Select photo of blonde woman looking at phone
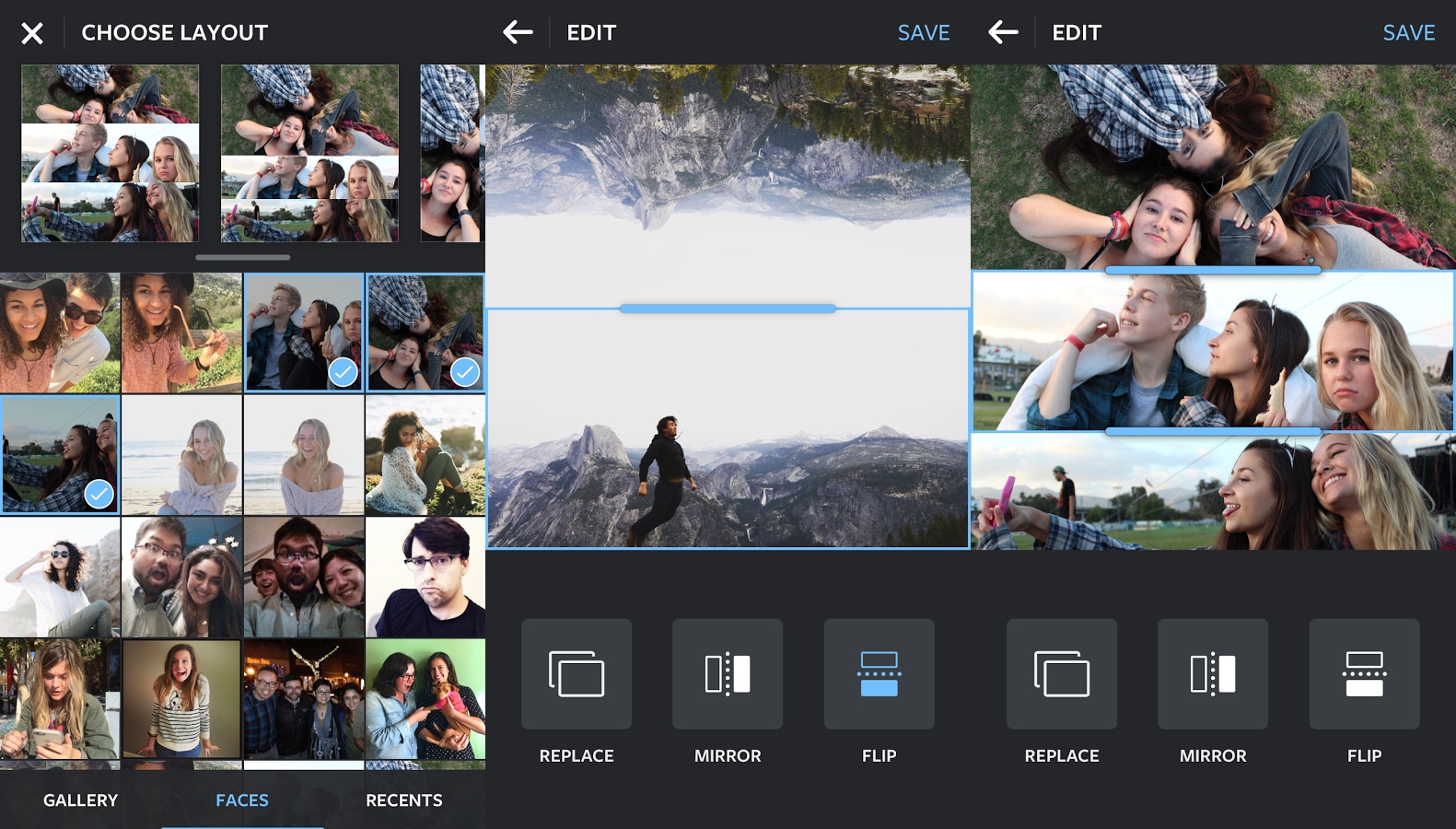1456x829 pixels. 60,699
